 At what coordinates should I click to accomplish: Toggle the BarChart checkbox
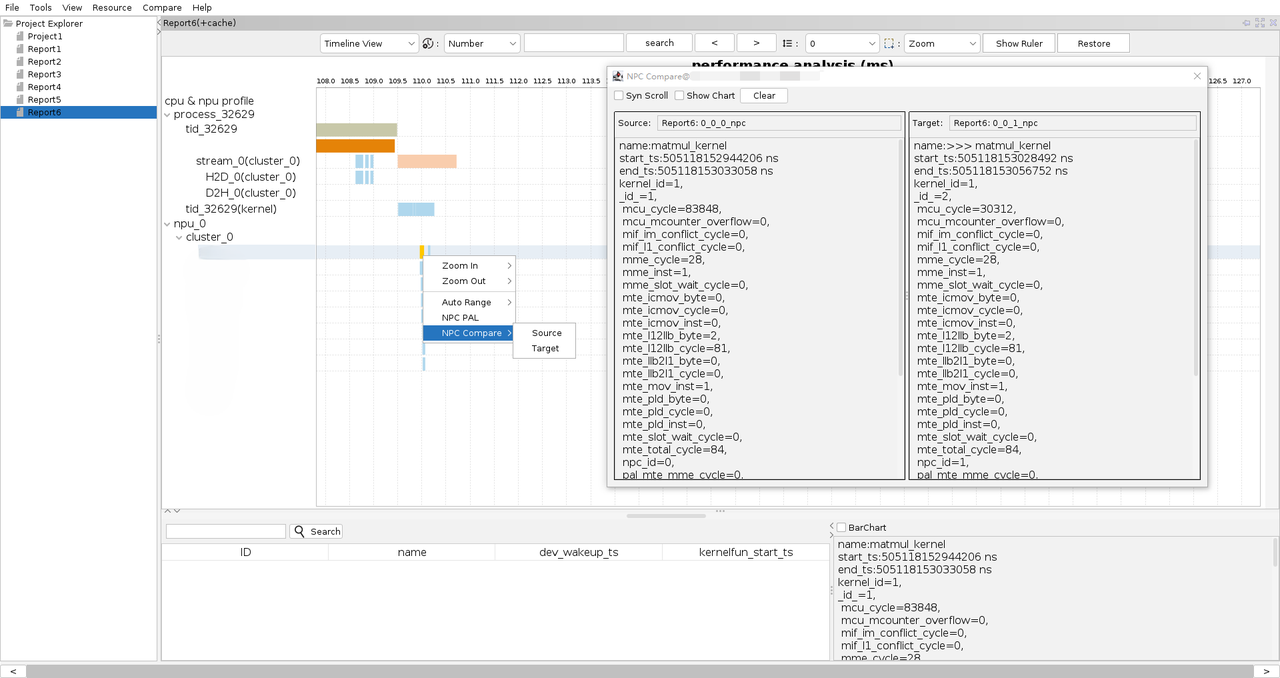pyautogui.click(x=841, y=527)
